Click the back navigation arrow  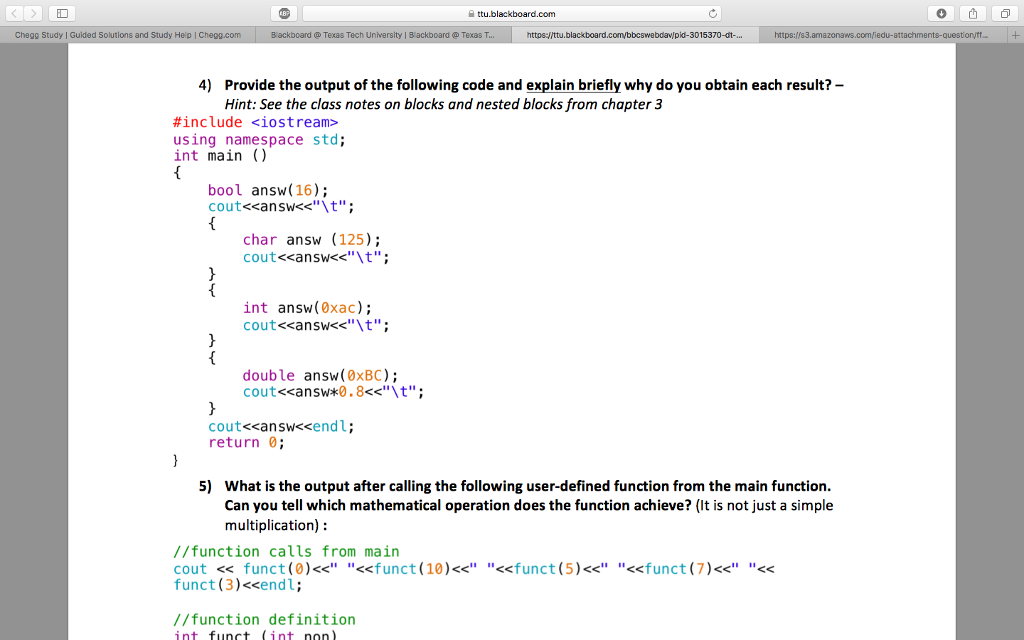click(14, 15)
